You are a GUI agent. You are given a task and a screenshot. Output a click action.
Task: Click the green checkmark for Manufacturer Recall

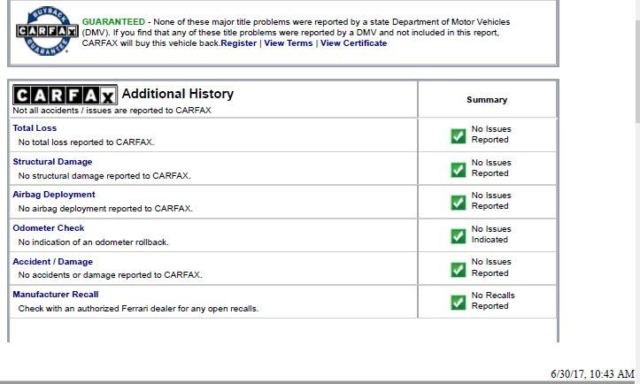click(x=458, y=302)
